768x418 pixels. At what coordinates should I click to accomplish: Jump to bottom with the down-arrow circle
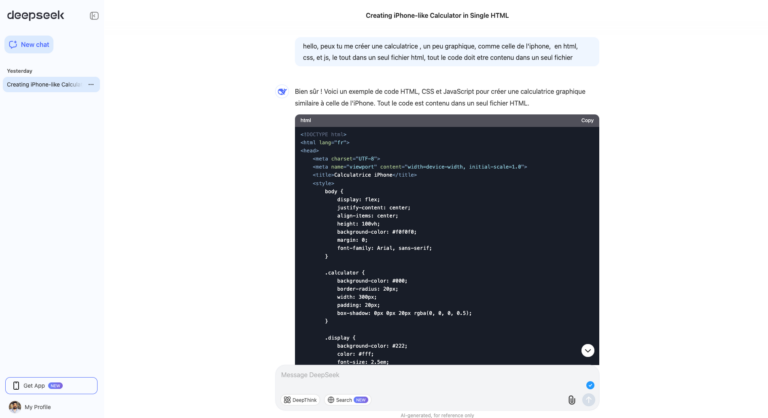coord(587,350)
